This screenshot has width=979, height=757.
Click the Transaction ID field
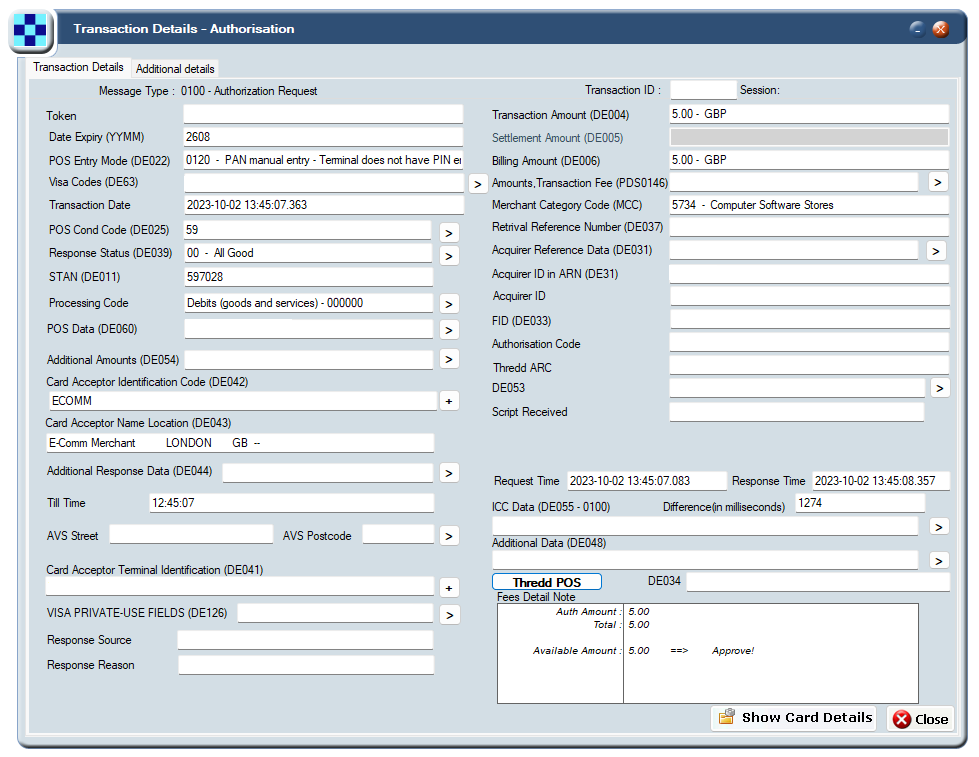click(704, 90)
